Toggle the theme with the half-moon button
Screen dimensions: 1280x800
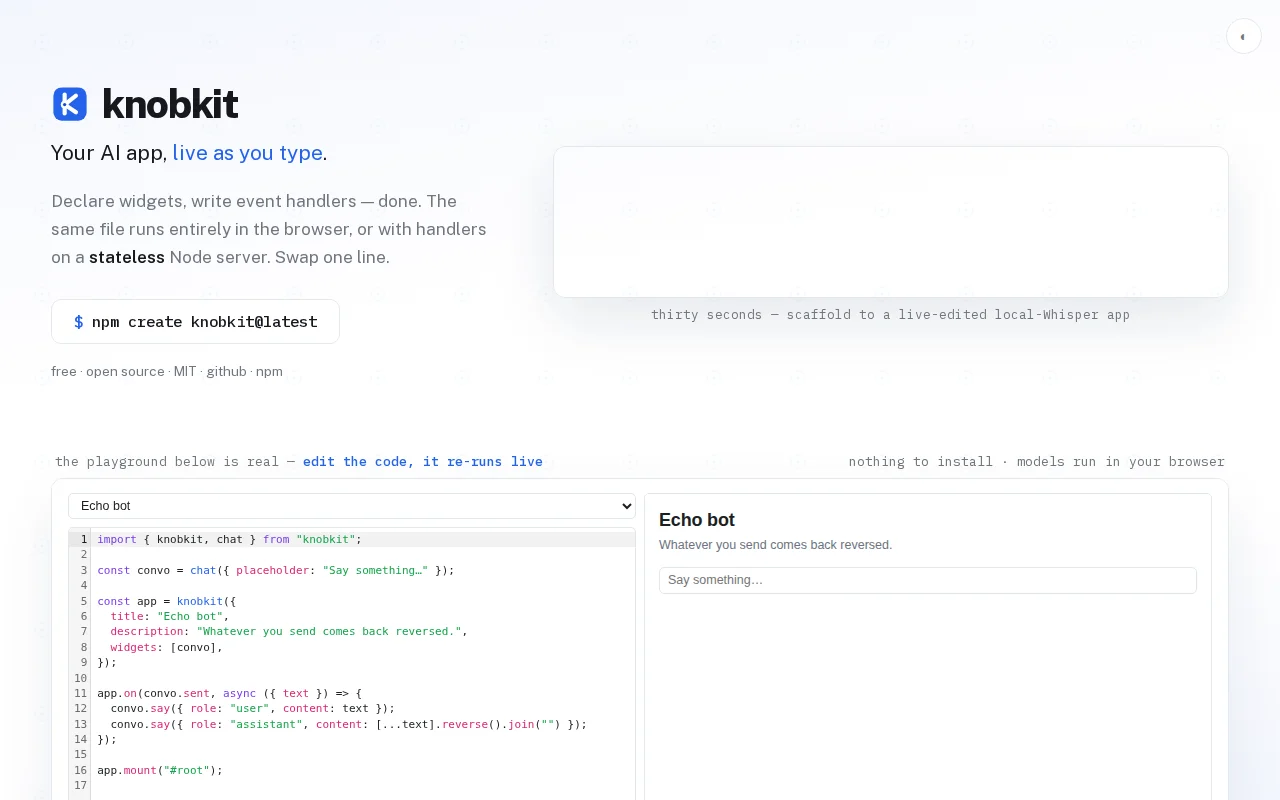click(1243, 37)
